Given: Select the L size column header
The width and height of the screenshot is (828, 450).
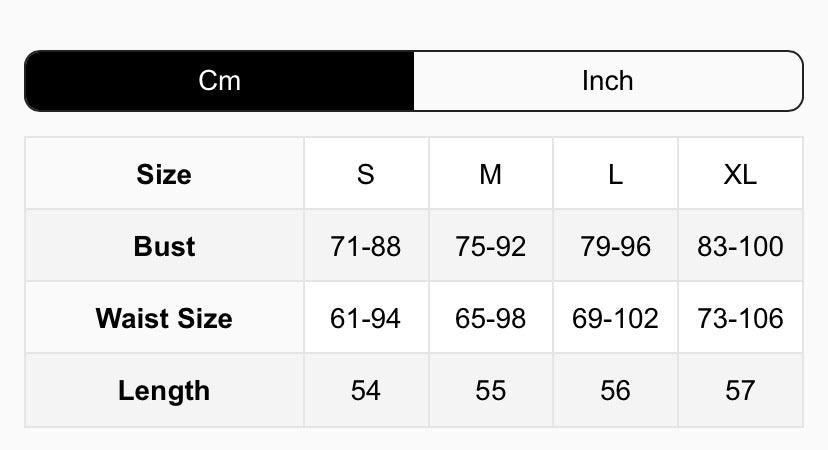Looking at the screenshot, I should (x=615, y=174).
